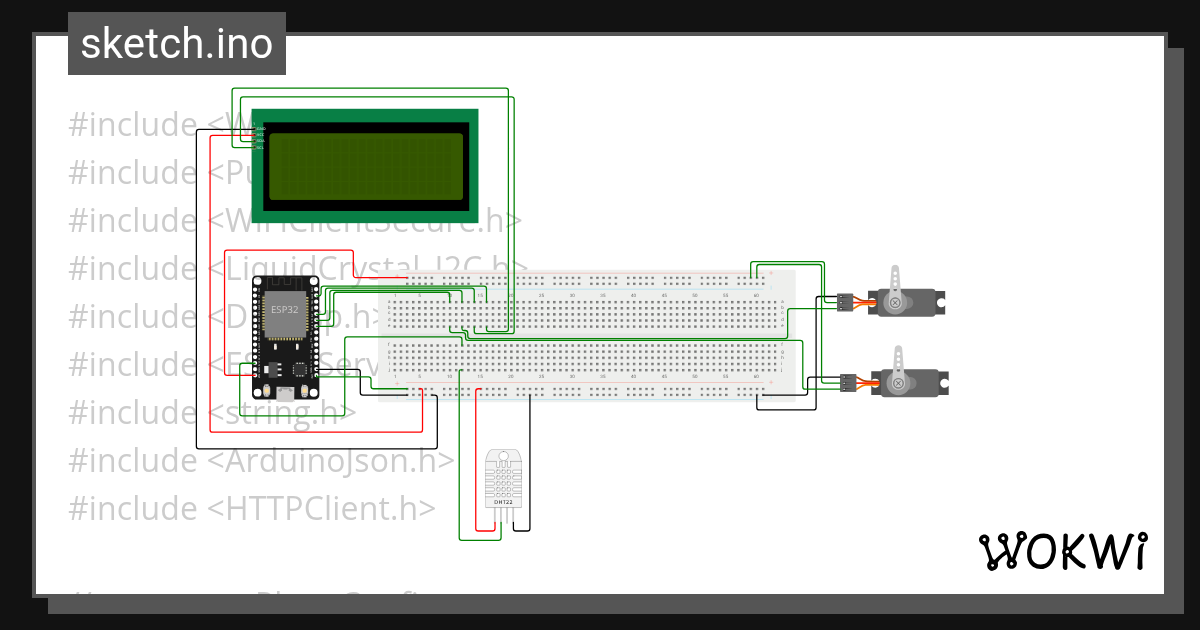Image resolution: width=1200 pixels, height=630 pixels.
Task: Open the sketch.ino file tab
Action: tap(177, 44)
